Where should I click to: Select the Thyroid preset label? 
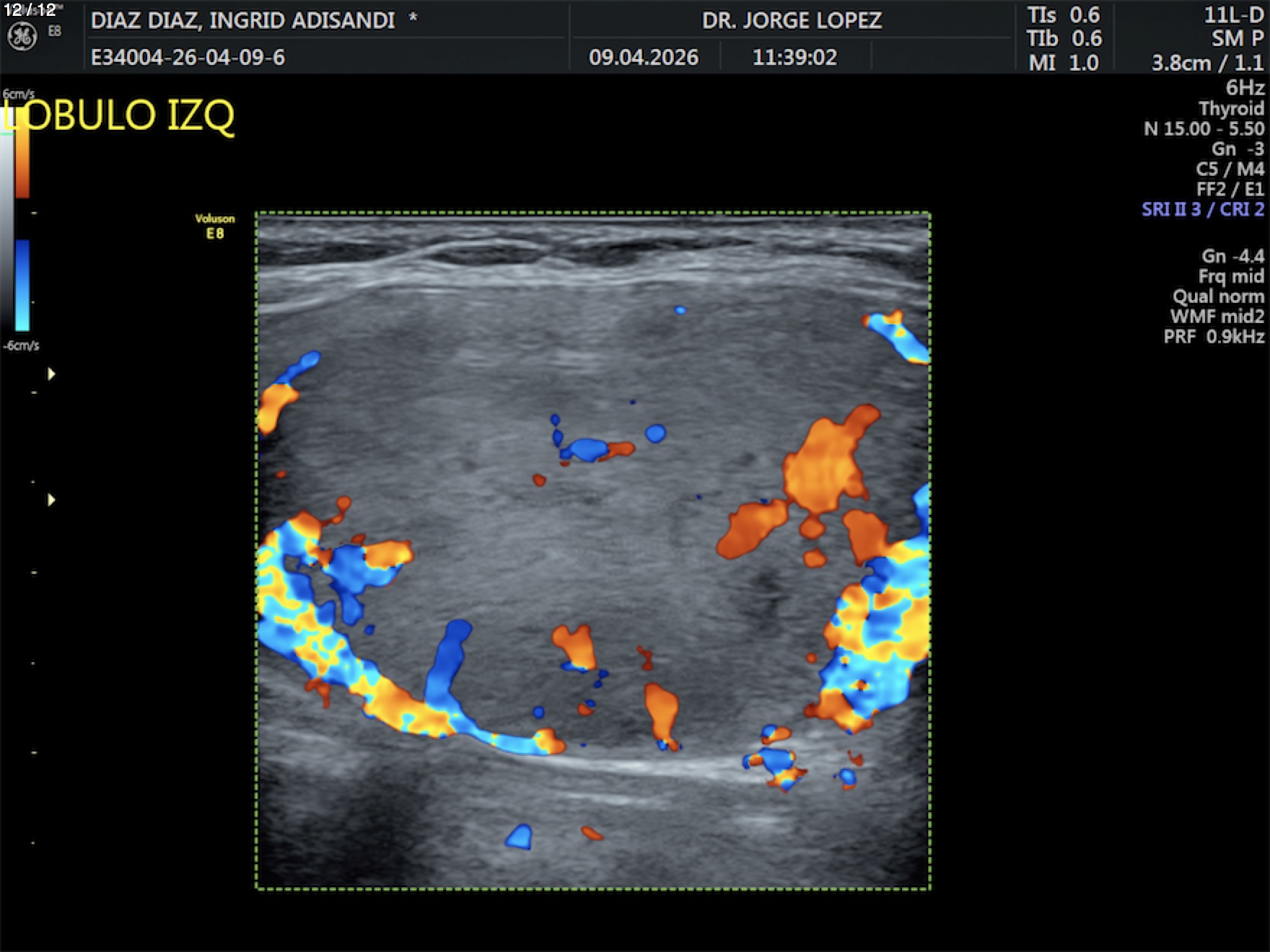click(1231, 108)
